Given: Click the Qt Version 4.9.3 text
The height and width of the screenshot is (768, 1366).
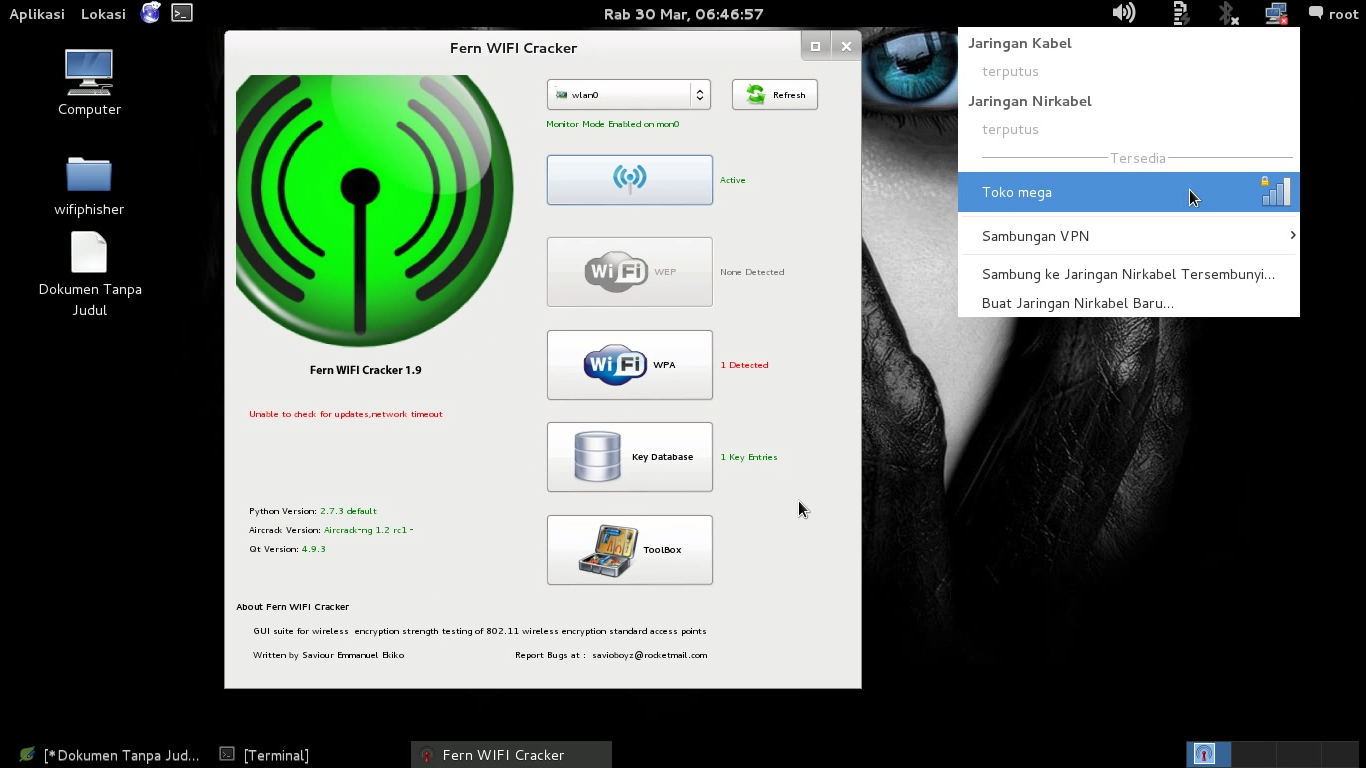Looking at the screenshot, I should [287, 549].
